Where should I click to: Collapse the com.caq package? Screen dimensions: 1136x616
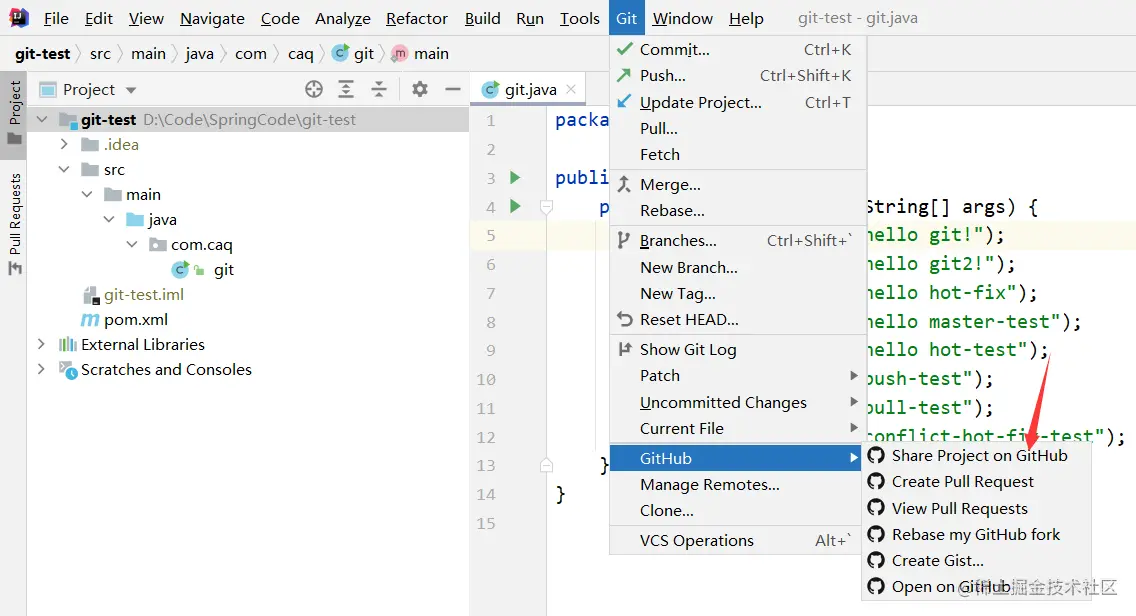[x=132, y=244]
